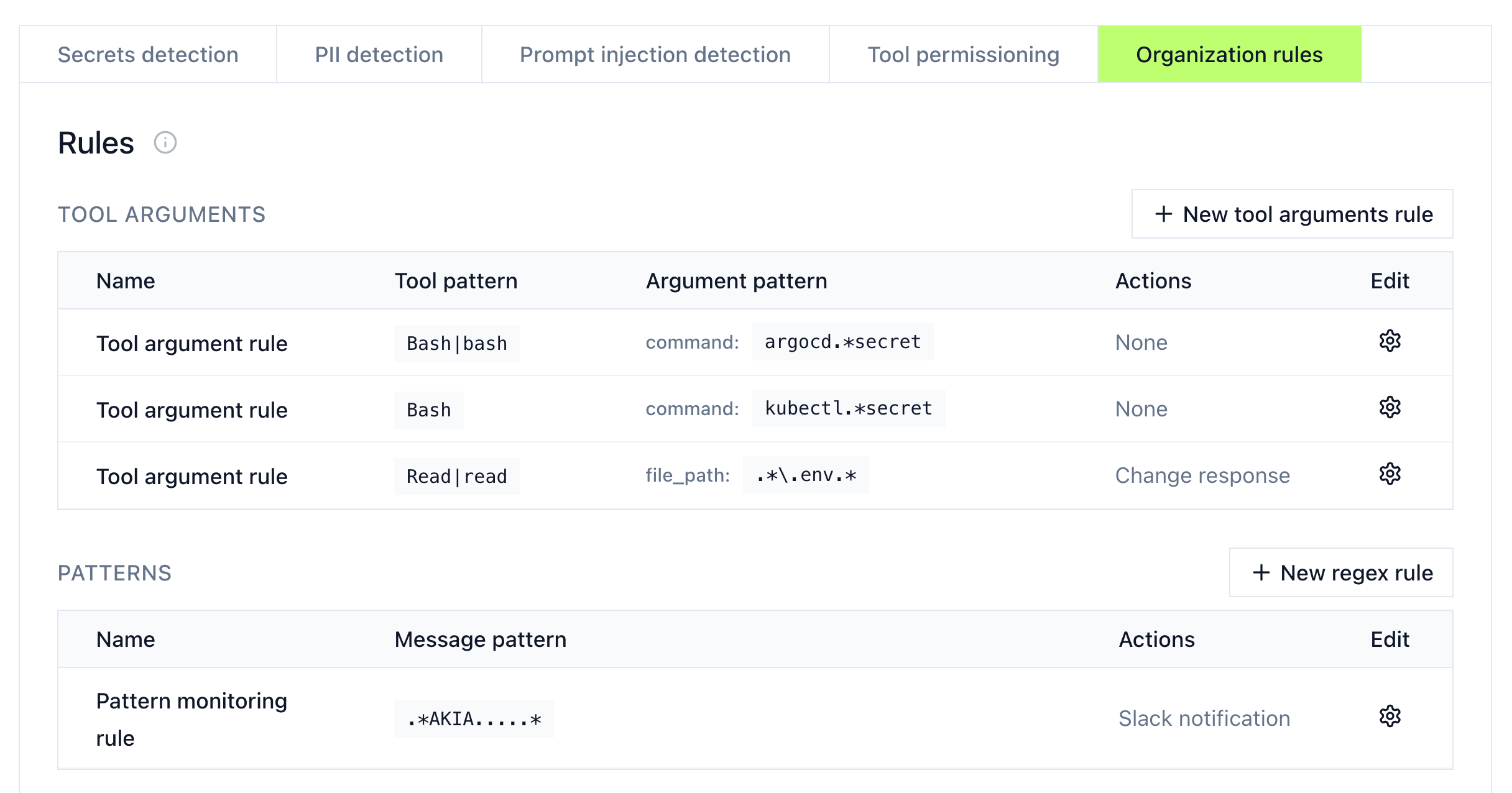Switch to Secrets detection tab
The image size is (1512, 793).
(148, 55)
